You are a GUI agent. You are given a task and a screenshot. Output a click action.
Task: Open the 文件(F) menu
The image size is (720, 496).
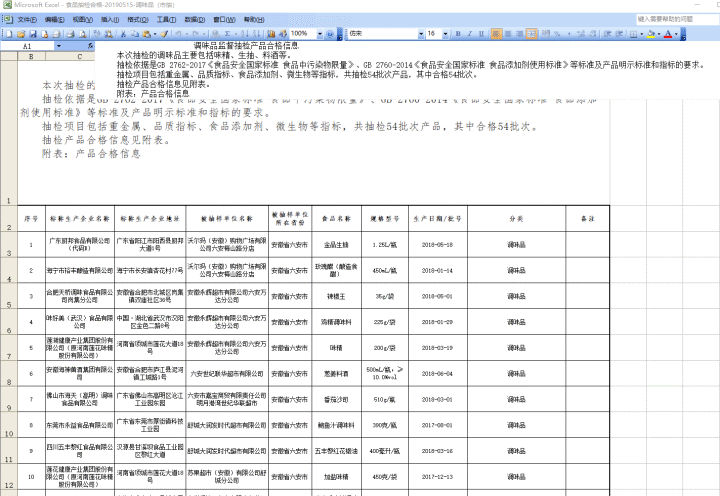(27, 19)
